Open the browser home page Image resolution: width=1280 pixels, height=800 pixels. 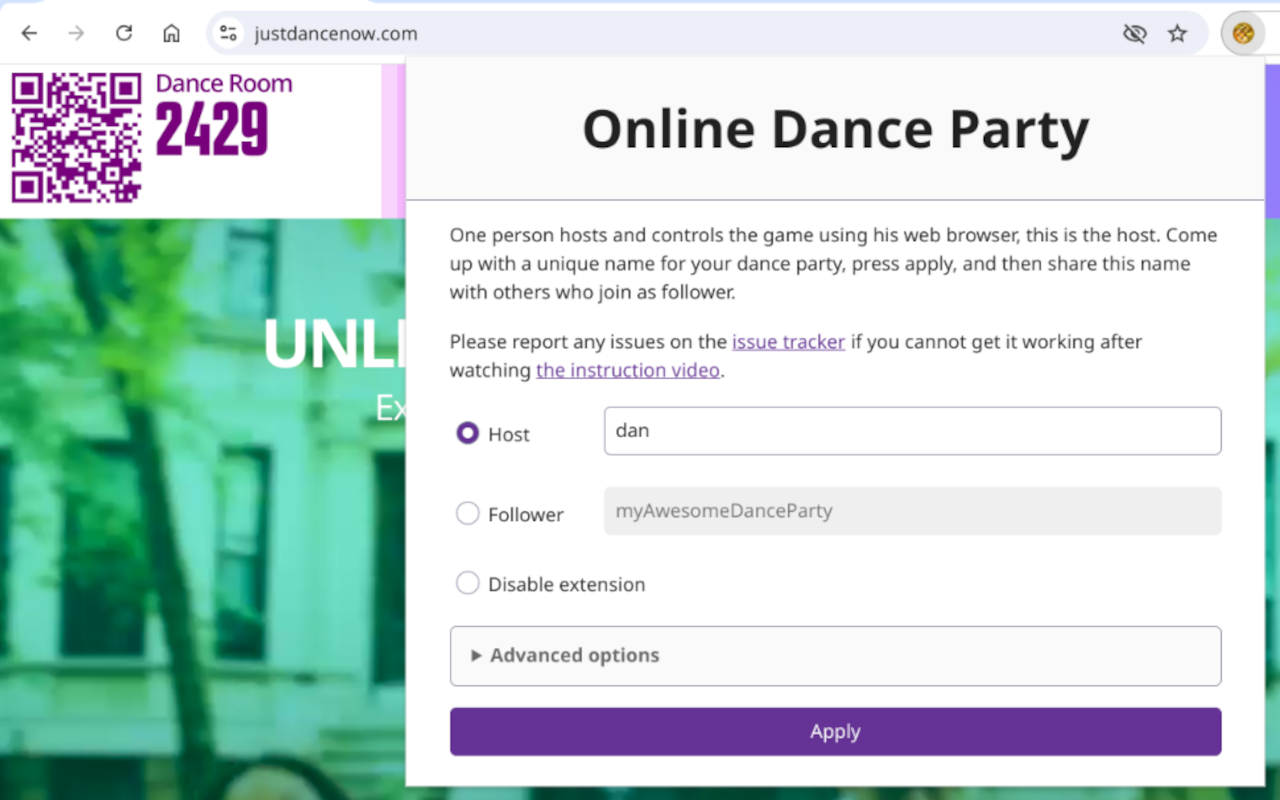(170, 32)
